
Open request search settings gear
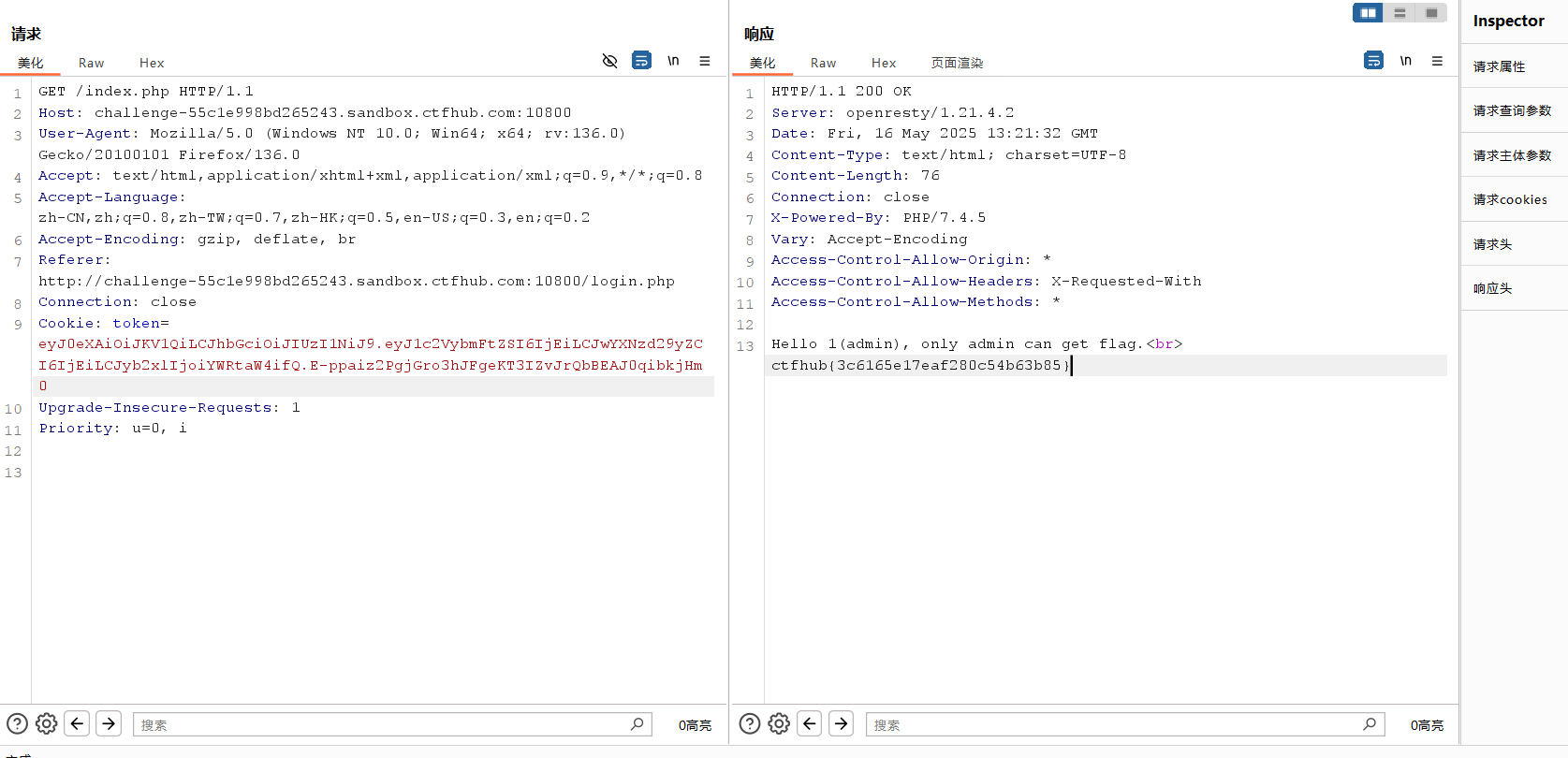47,723
